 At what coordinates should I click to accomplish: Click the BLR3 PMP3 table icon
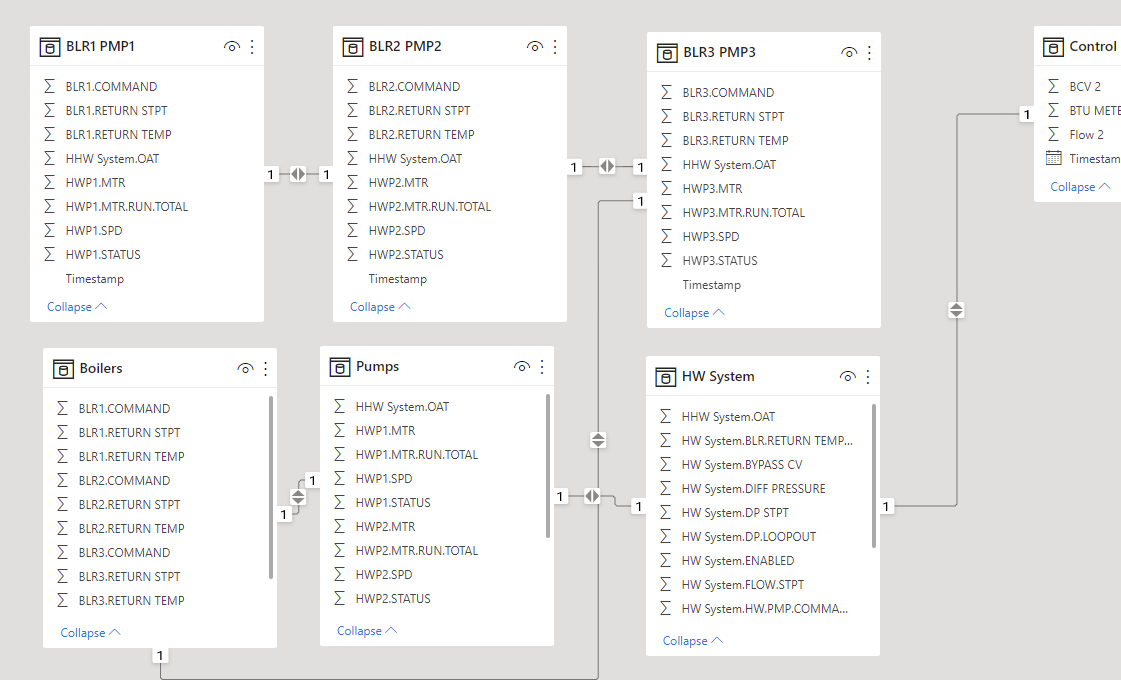666,53
